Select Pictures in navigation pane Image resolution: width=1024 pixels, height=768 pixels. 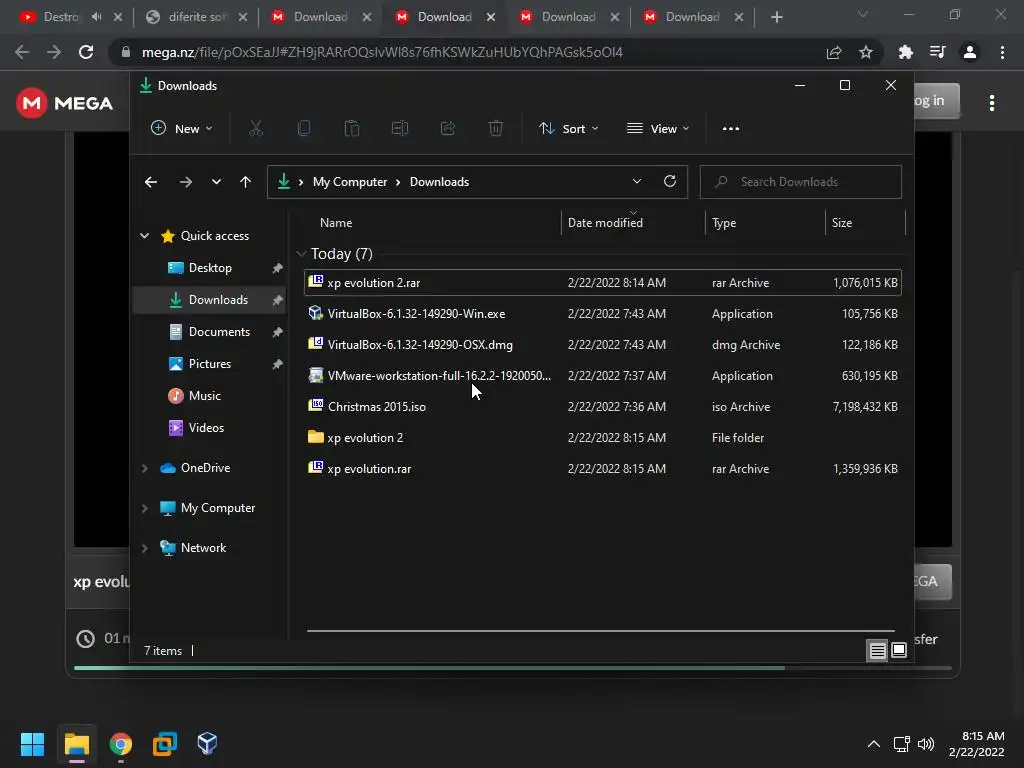[x=210, y=364]
